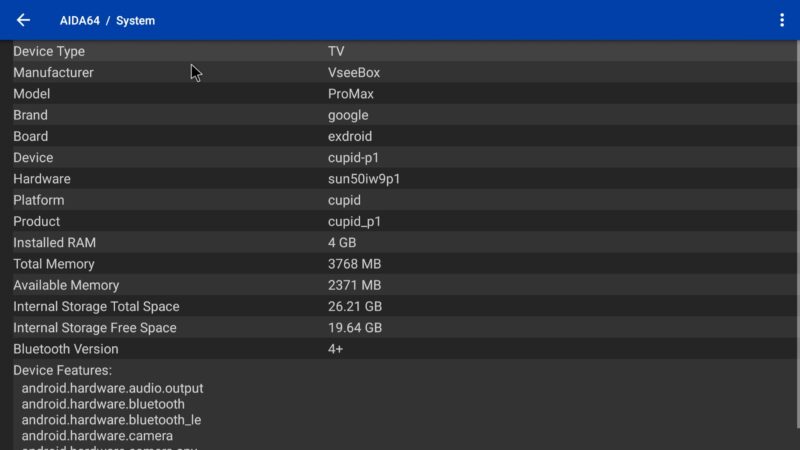Image resolution: width=800 pixels, height=450 pixels.
Task: Select the Device Features heading
Action: [63, 370]
